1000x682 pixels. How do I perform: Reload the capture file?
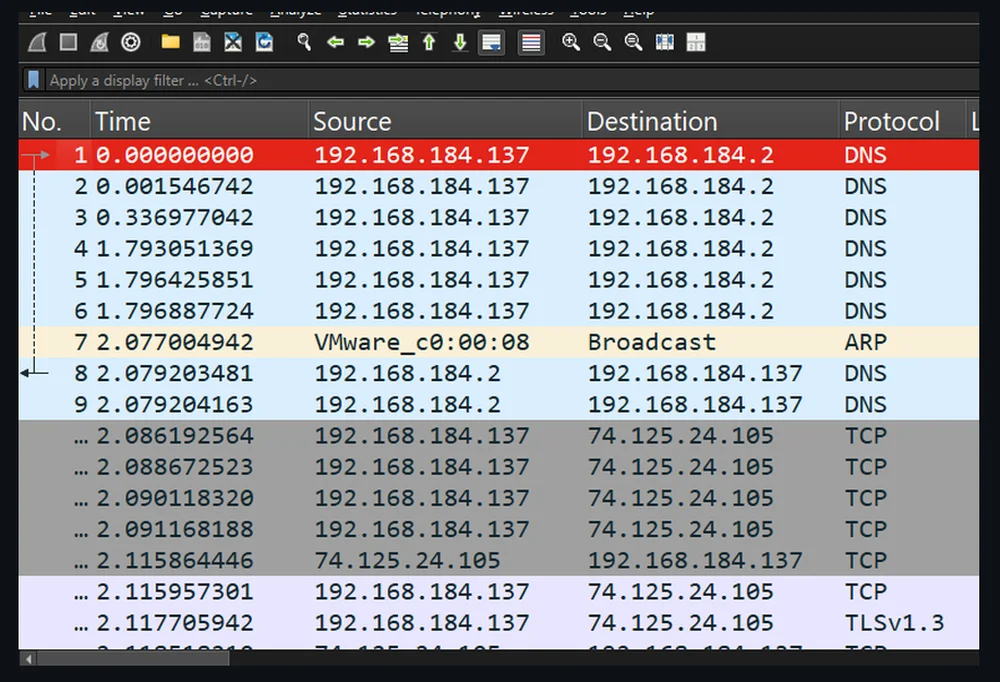[264, 43]
